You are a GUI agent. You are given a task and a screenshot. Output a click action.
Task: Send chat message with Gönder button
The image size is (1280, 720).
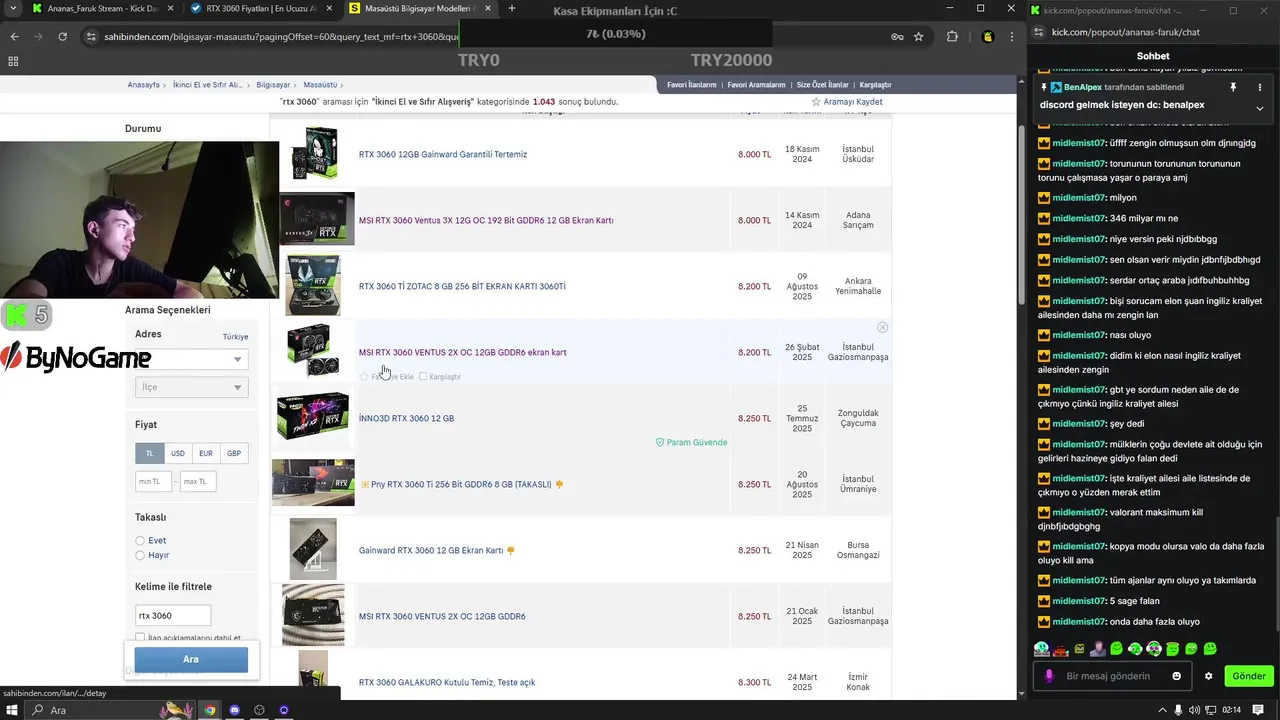tap(1249, 676)
